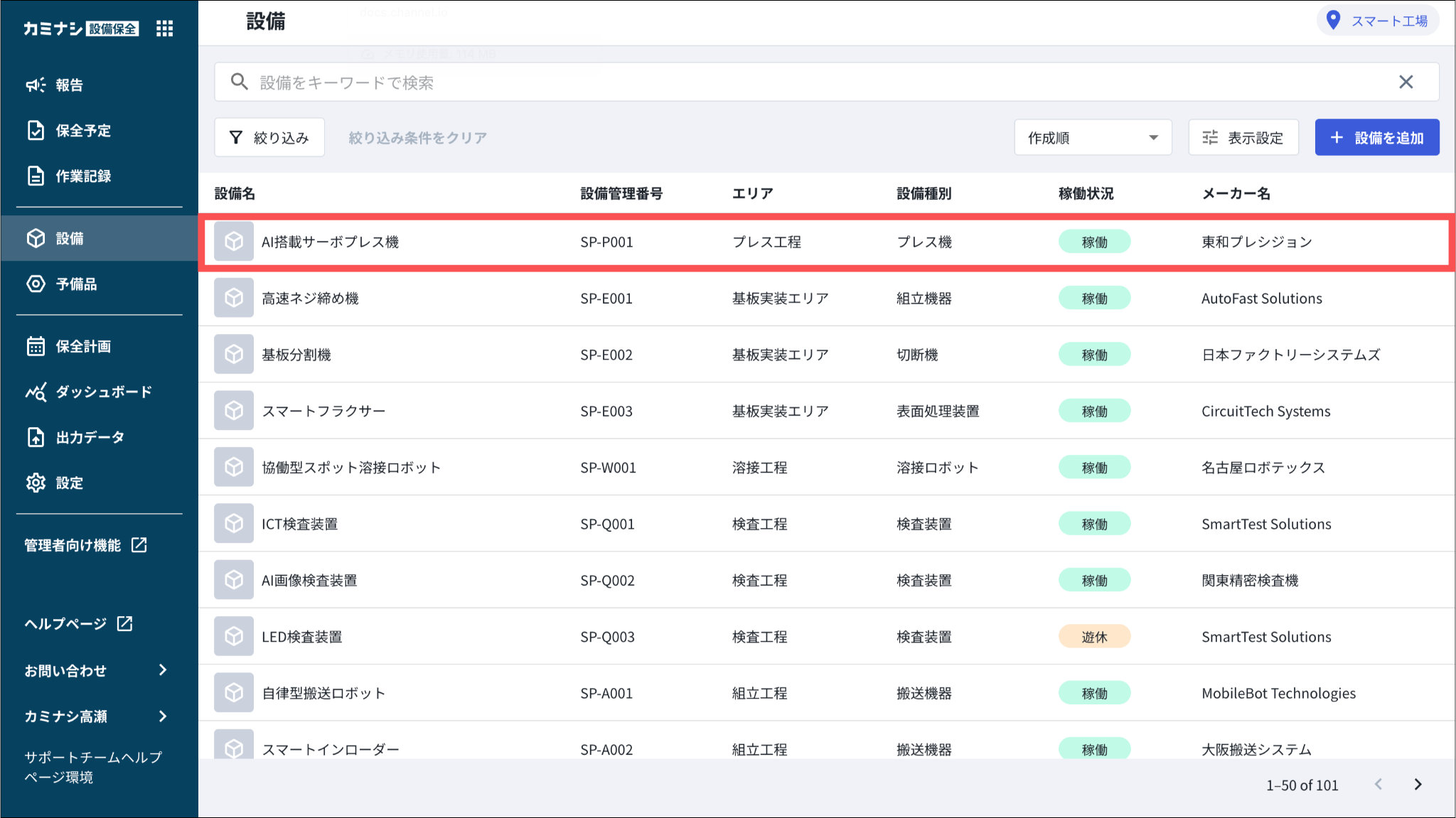Viewport: 1456px width, 818px height.
Task: Open 作業記録 document icon
Action: click(x=36, y=176)
